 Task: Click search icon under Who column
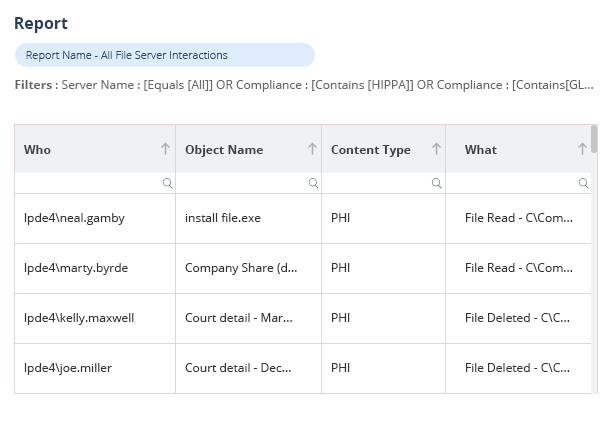point(167,183)
